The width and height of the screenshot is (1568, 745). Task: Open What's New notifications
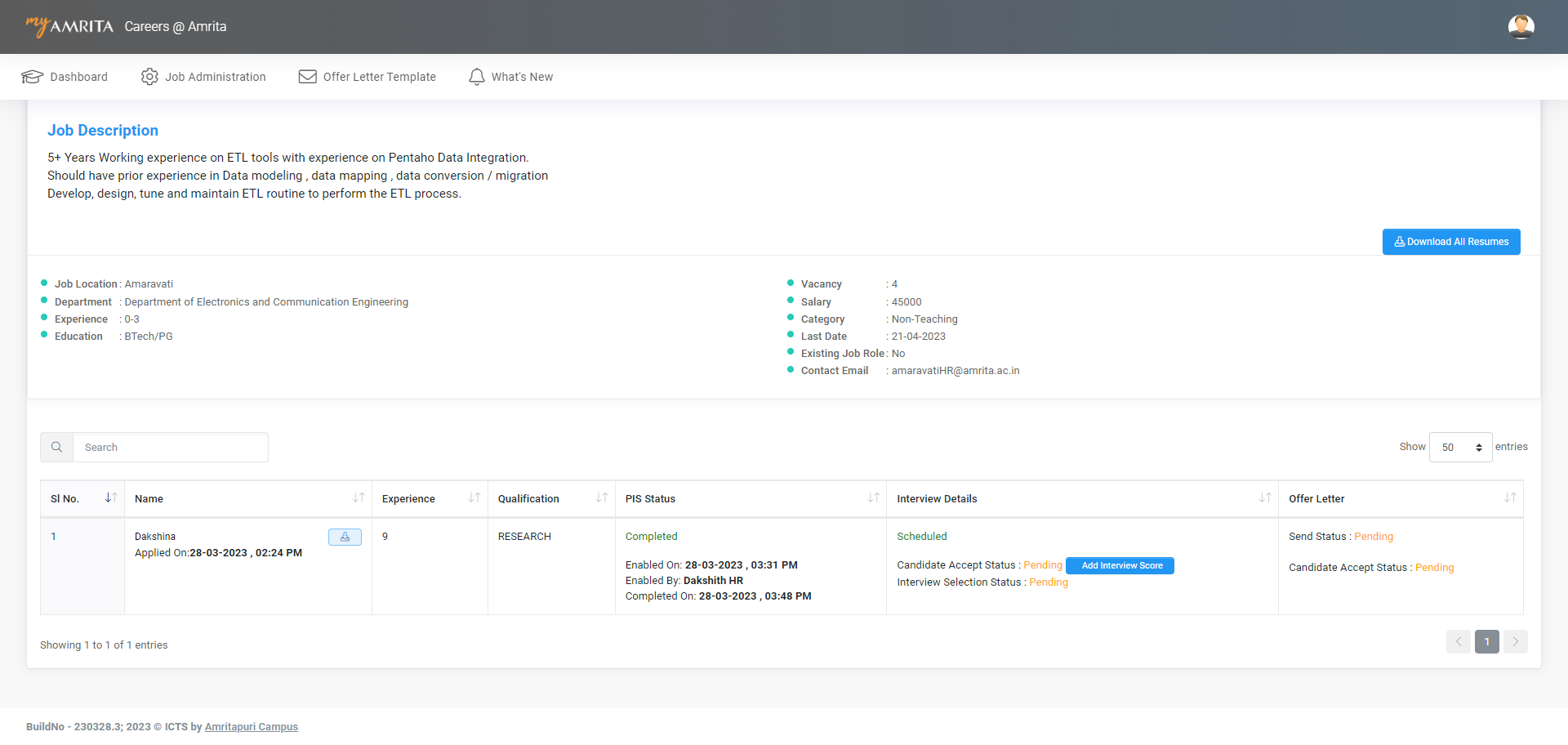pos(511,77)
